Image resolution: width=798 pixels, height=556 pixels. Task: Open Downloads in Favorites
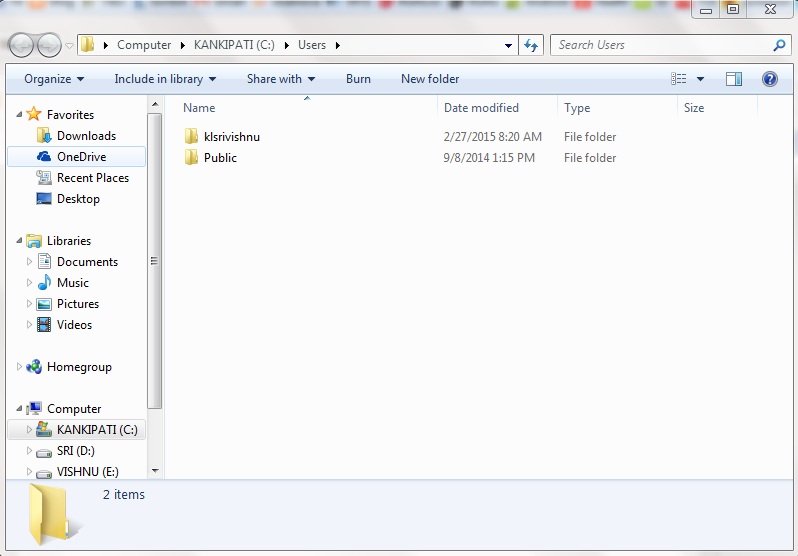tap(86, 135)
